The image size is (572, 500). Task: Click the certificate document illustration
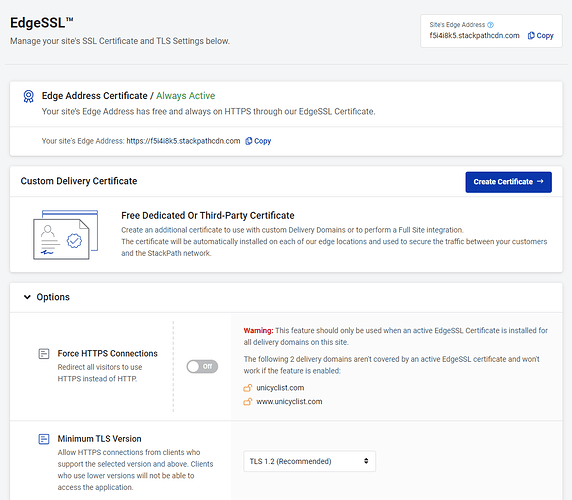[66, 235]
